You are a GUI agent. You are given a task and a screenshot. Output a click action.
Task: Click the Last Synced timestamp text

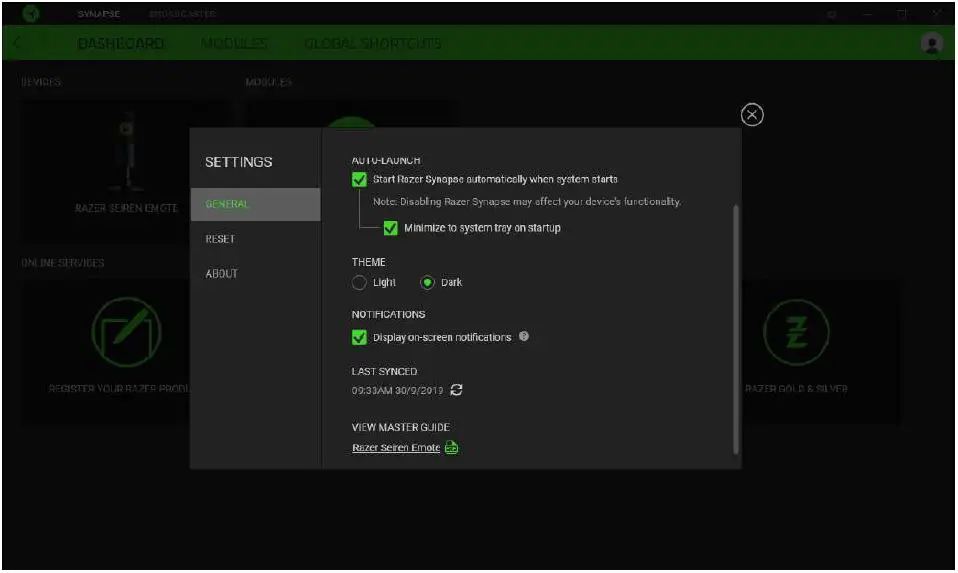pyautogui.click(x=397, y=390)
